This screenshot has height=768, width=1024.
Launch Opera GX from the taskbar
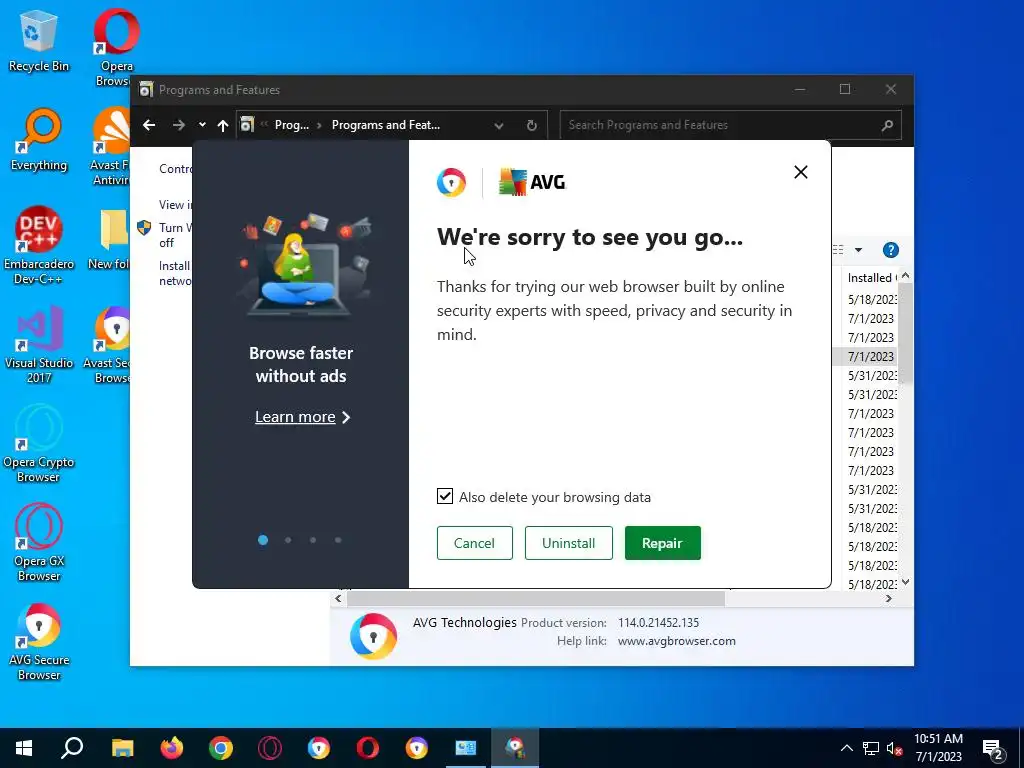(x=270, y=748)
